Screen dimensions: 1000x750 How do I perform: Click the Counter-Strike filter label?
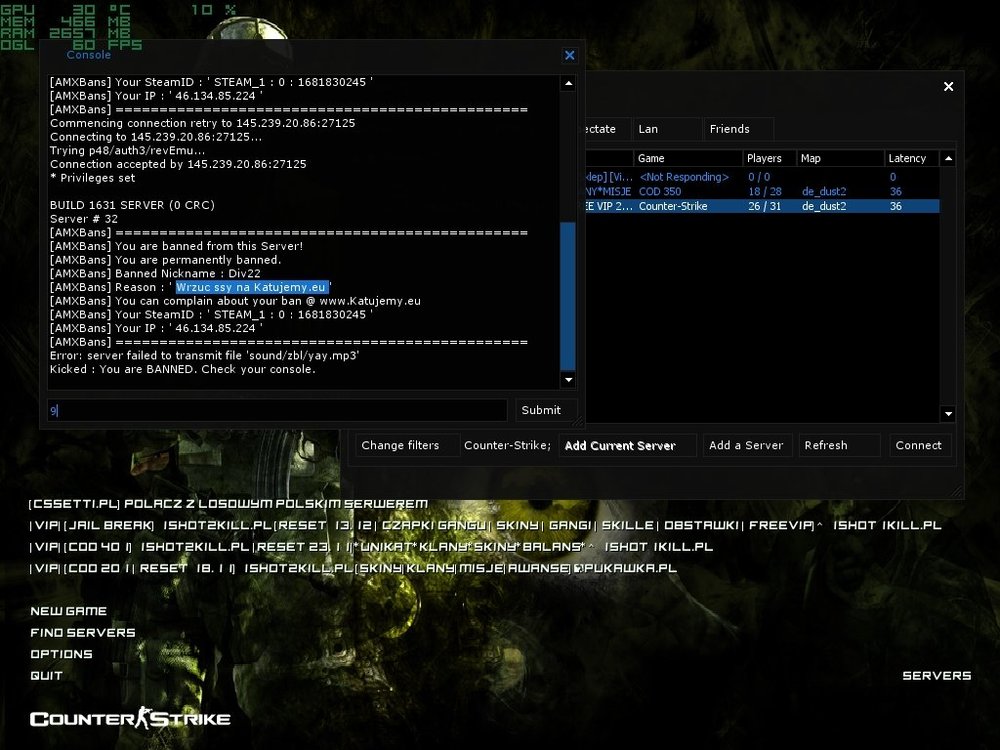(x=507, y=445)
